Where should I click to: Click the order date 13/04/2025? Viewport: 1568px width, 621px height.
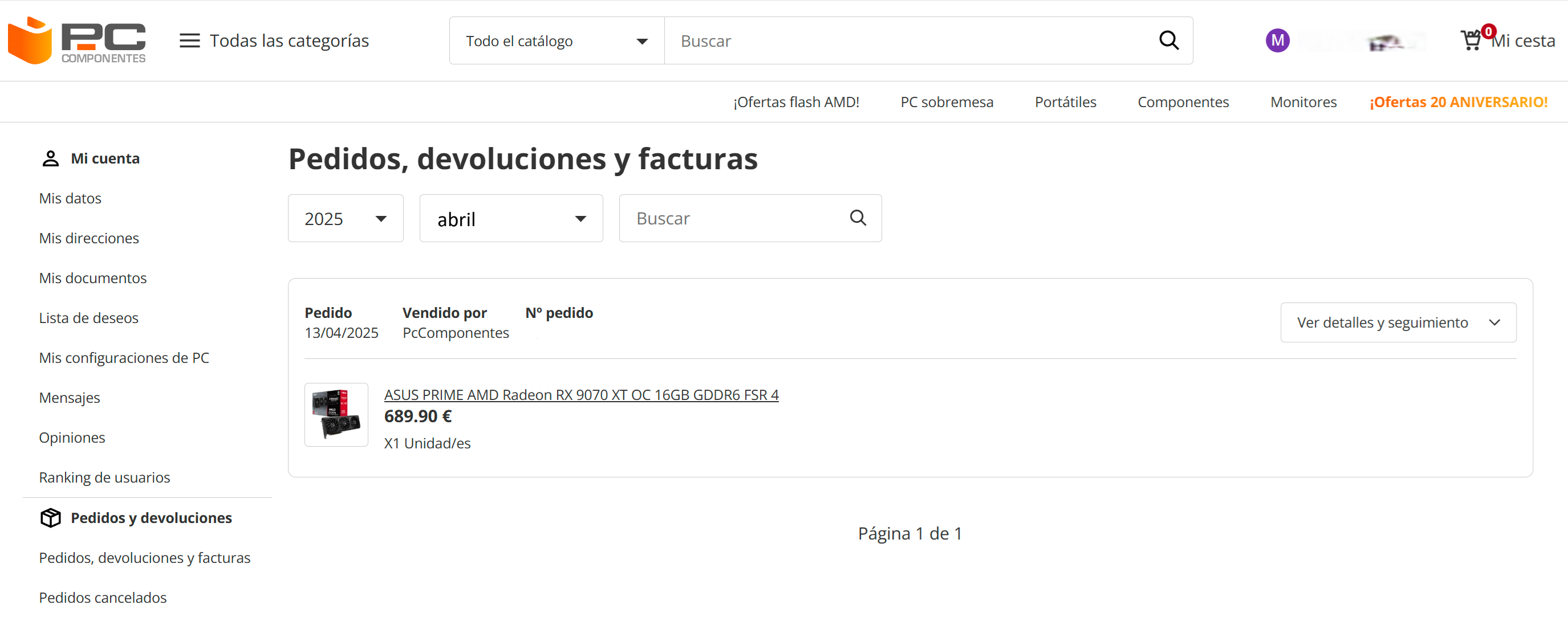pyautogui.click(x=342, y=333)
